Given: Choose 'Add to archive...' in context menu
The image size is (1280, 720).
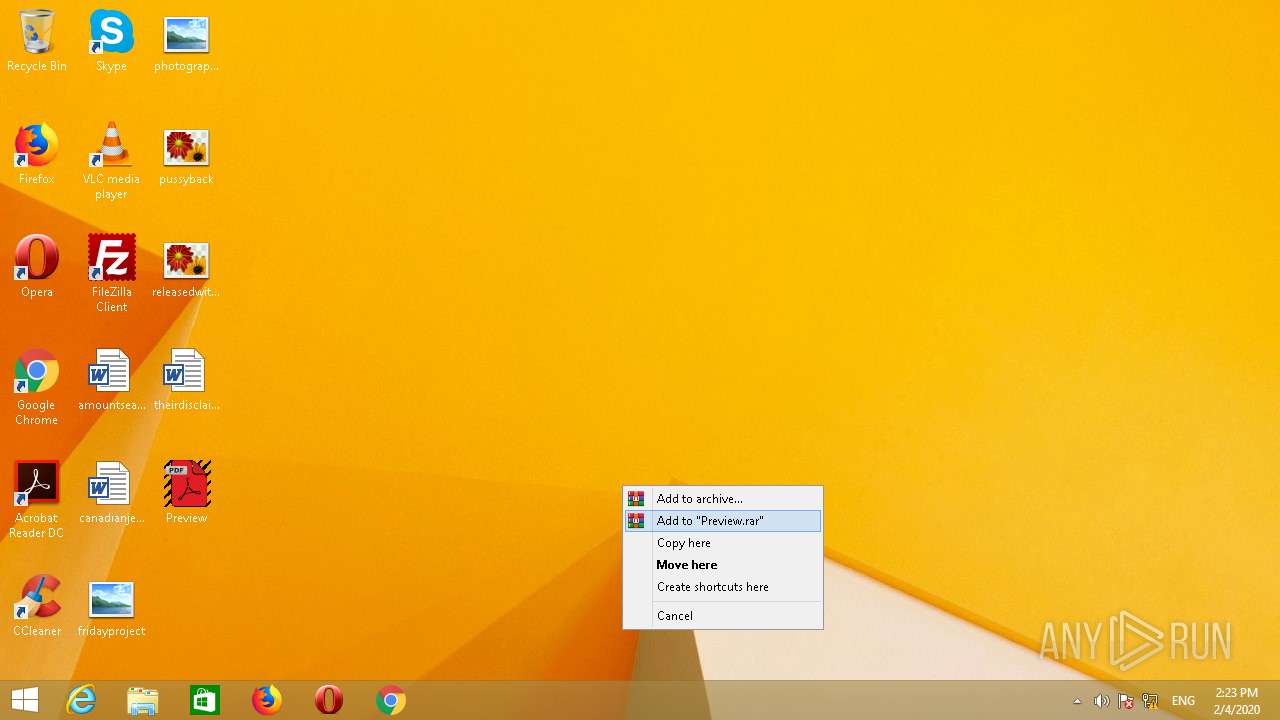Looking at the screenshot, I should pos(722,499).
